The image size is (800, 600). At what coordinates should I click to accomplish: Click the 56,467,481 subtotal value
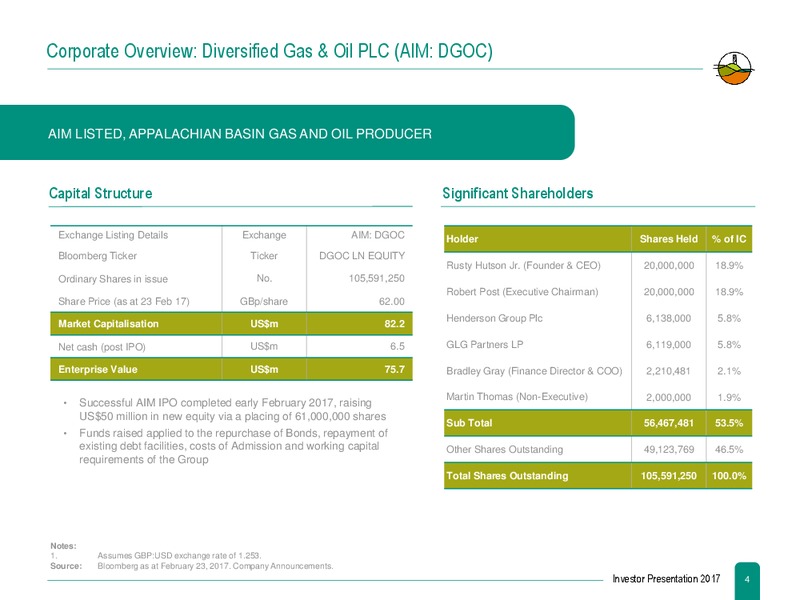(668, 423)
